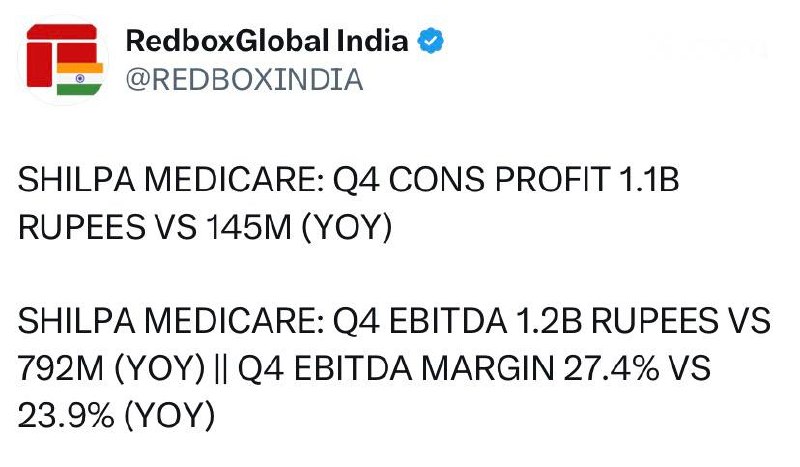Click the double-pipe separator in tweet
The height and width of the screenshot is (467, 800).
click(x=221, y=368)
